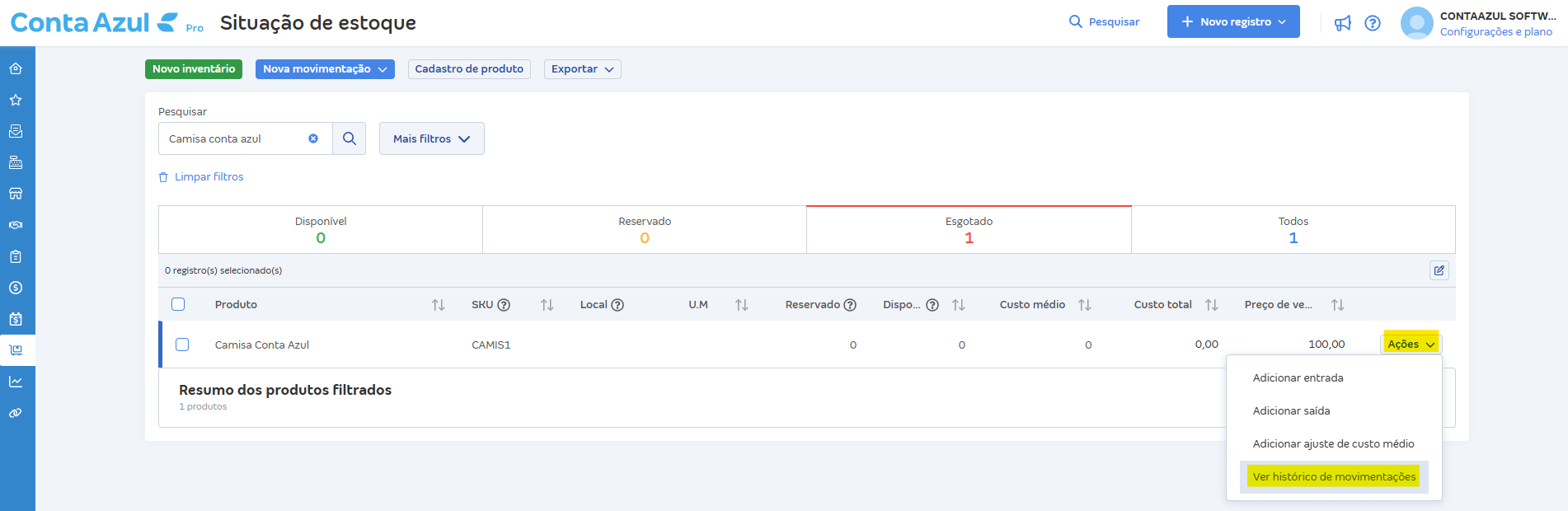Screen dimensions: 1568x511
Task: Expand the Mais filtros dropdown
Action: tap(431, 138)
